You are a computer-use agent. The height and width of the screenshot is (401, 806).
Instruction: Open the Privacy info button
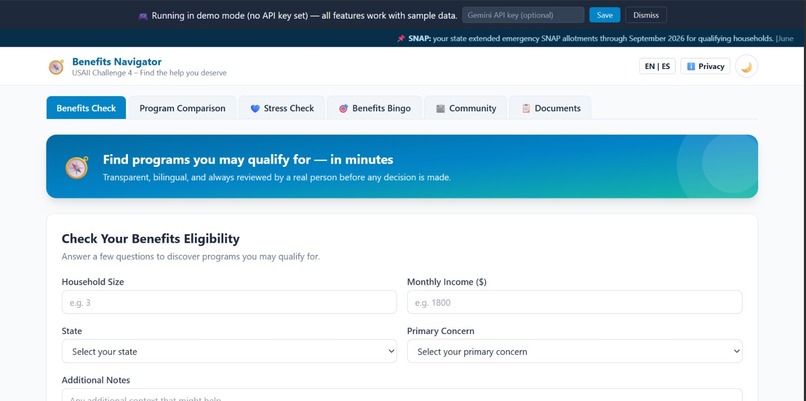point(705,66)
